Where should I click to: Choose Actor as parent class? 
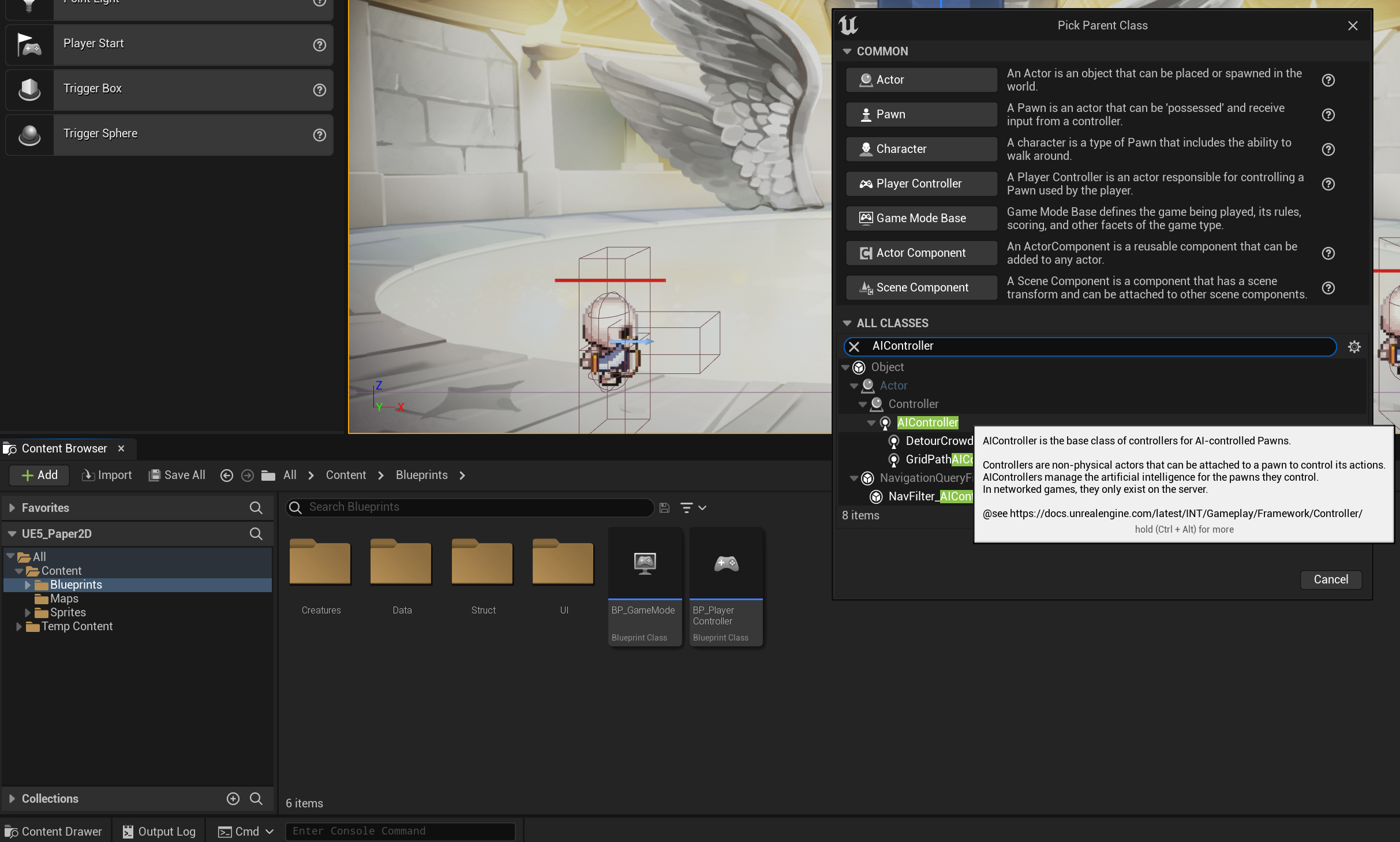pos(921,80)
